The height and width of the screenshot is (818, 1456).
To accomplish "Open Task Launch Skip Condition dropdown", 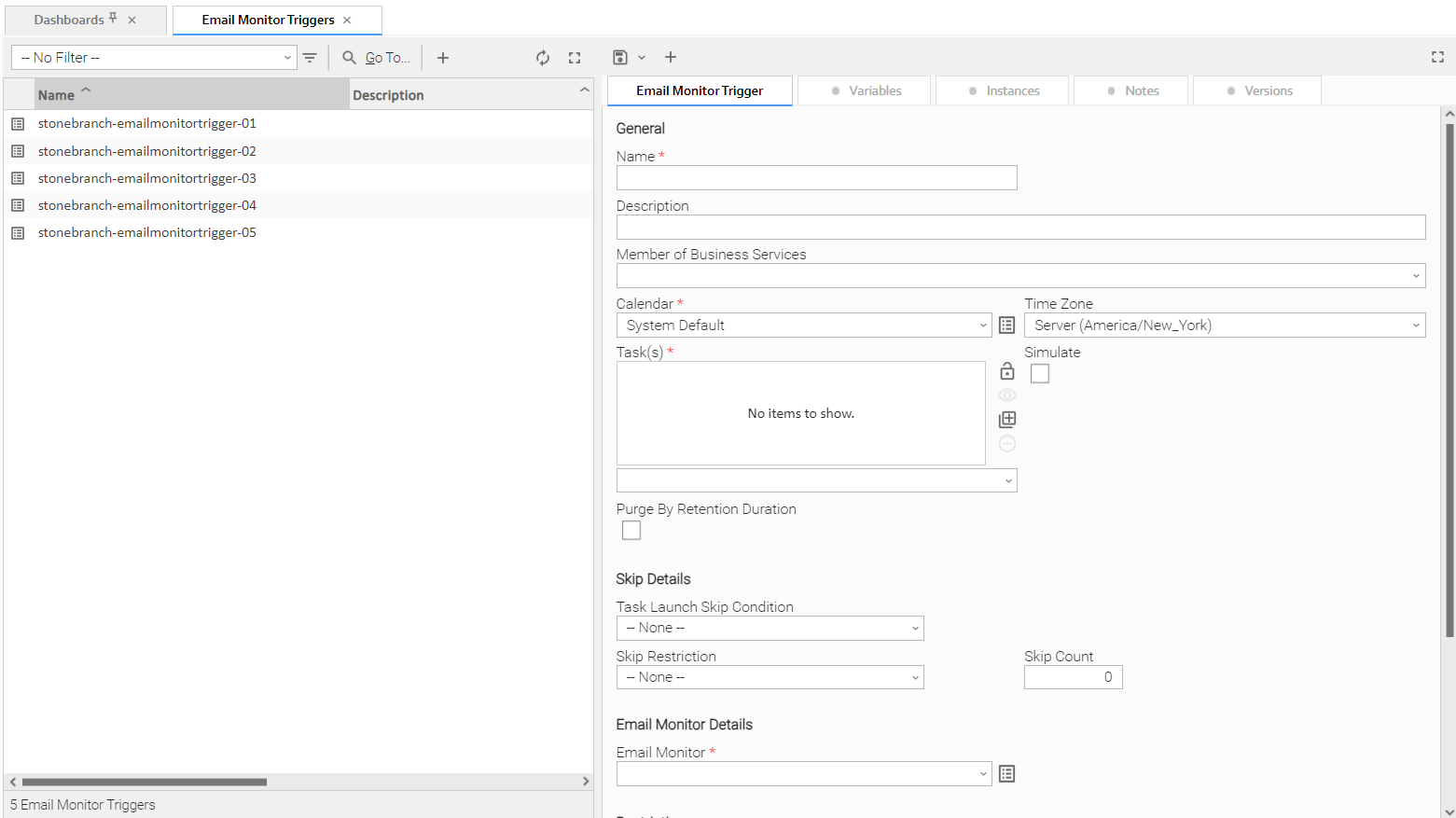I will point(770,629).
